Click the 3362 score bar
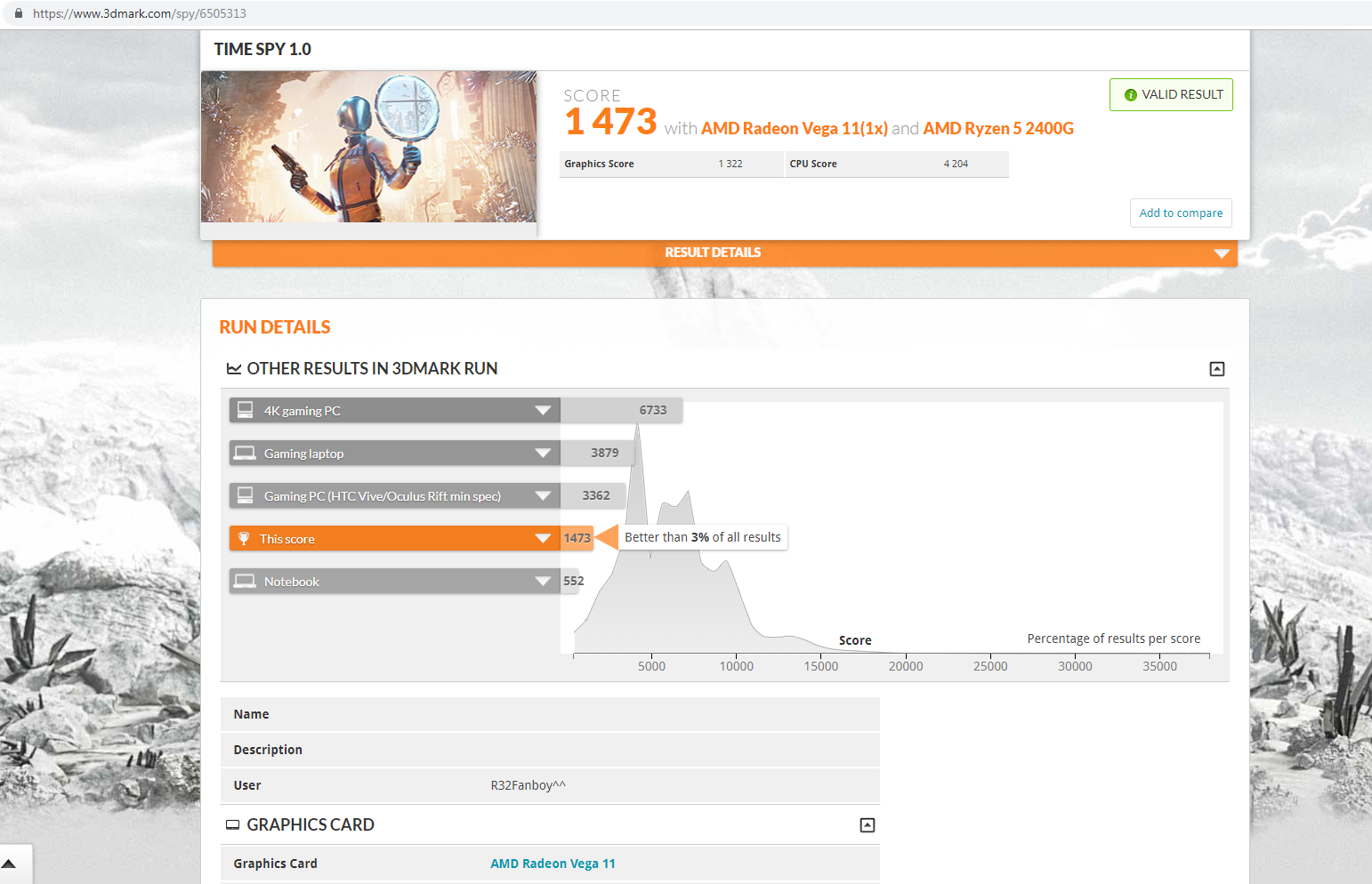This screenshot has height=884, width=1372. 593,495
